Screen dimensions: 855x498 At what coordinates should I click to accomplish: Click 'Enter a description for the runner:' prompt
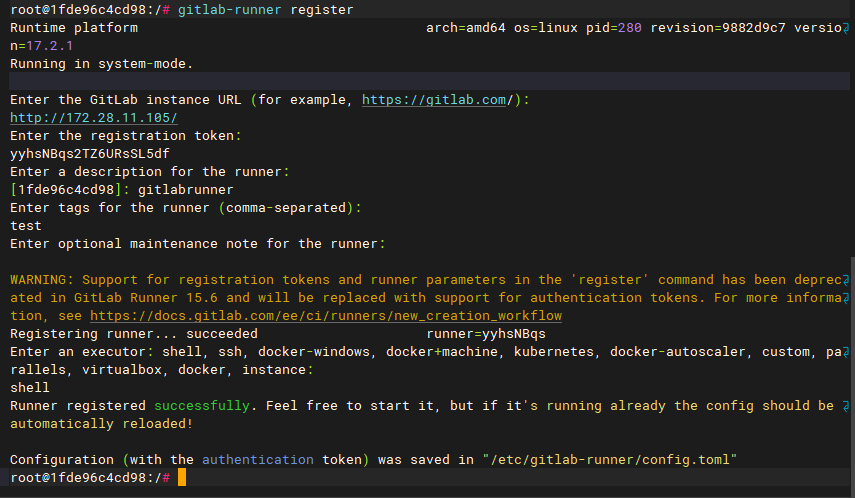click(x=150, y=172)
